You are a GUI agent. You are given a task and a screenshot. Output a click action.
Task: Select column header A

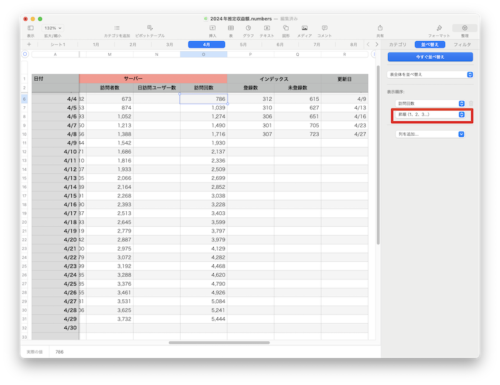coord(55,54)
